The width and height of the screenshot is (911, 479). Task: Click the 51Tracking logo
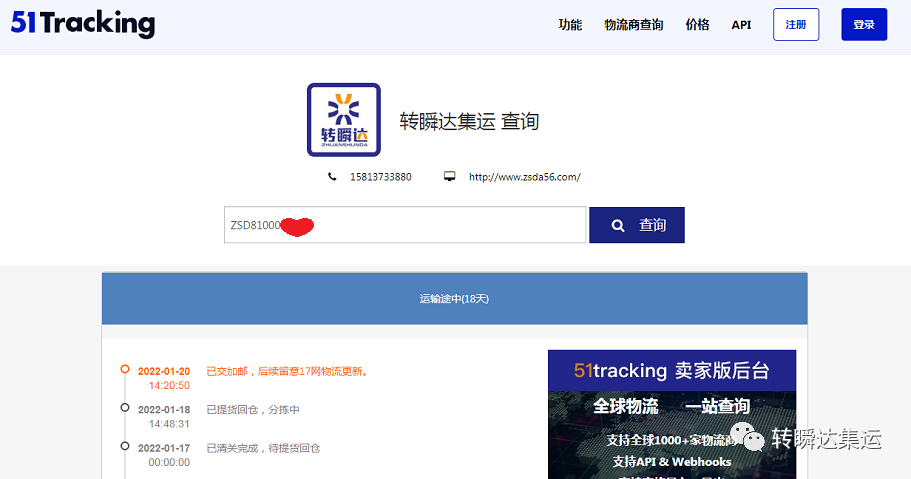(83, 23)
